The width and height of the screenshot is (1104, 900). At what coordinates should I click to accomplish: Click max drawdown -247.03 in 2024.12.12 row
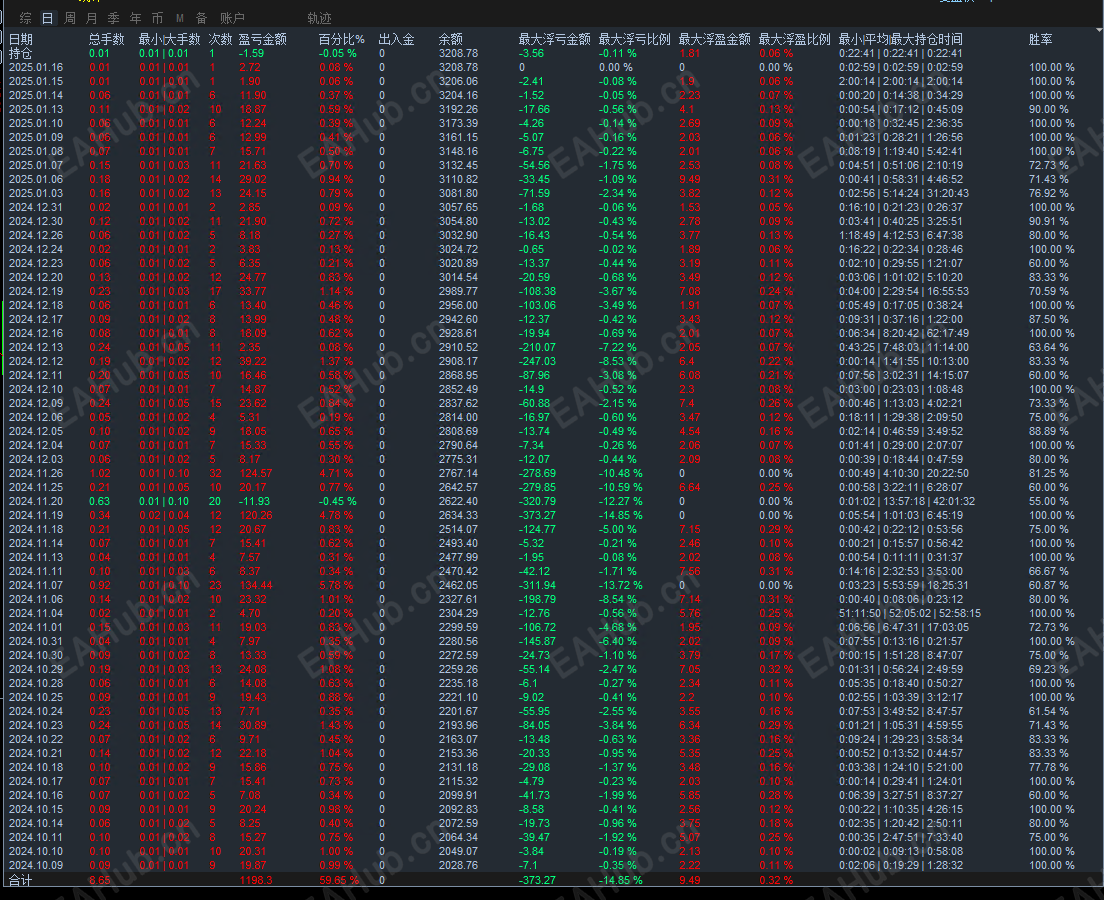pyautogui.click(x=538, y=361)
